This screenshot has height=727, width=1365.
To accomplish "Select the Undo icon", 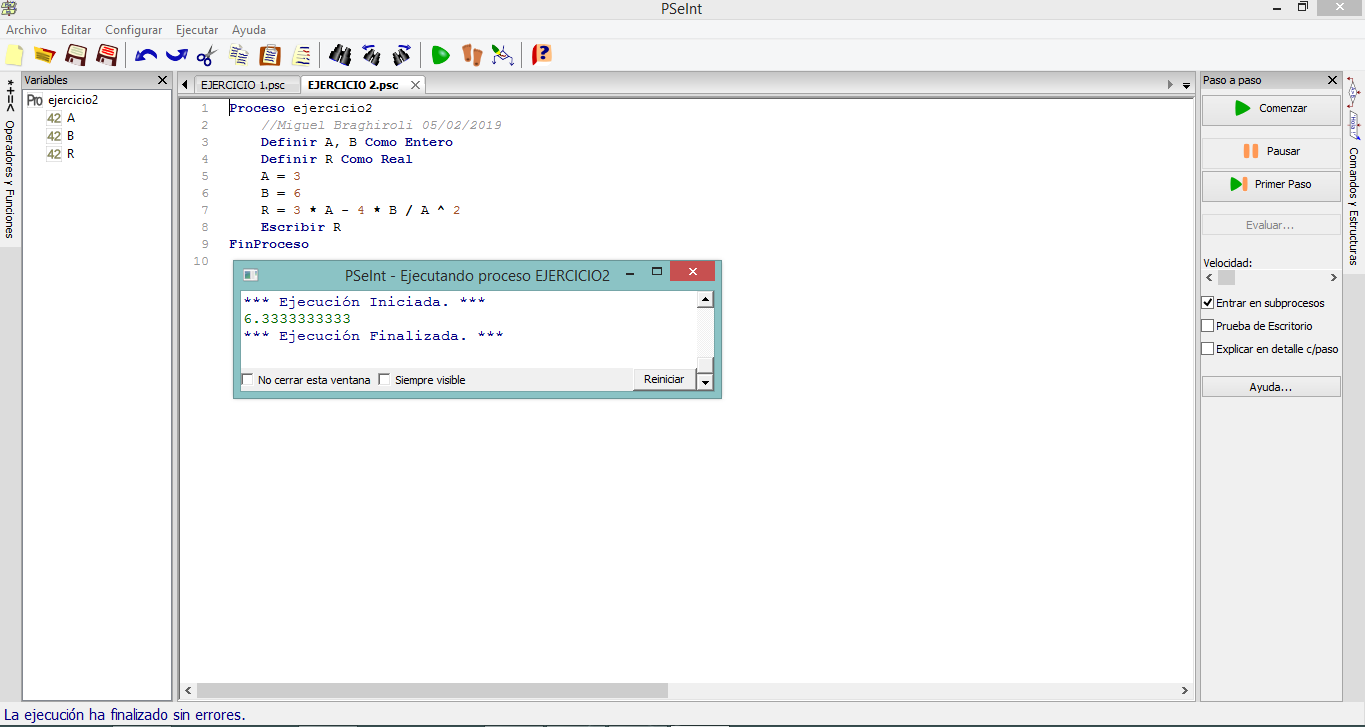I will (146, 55).
